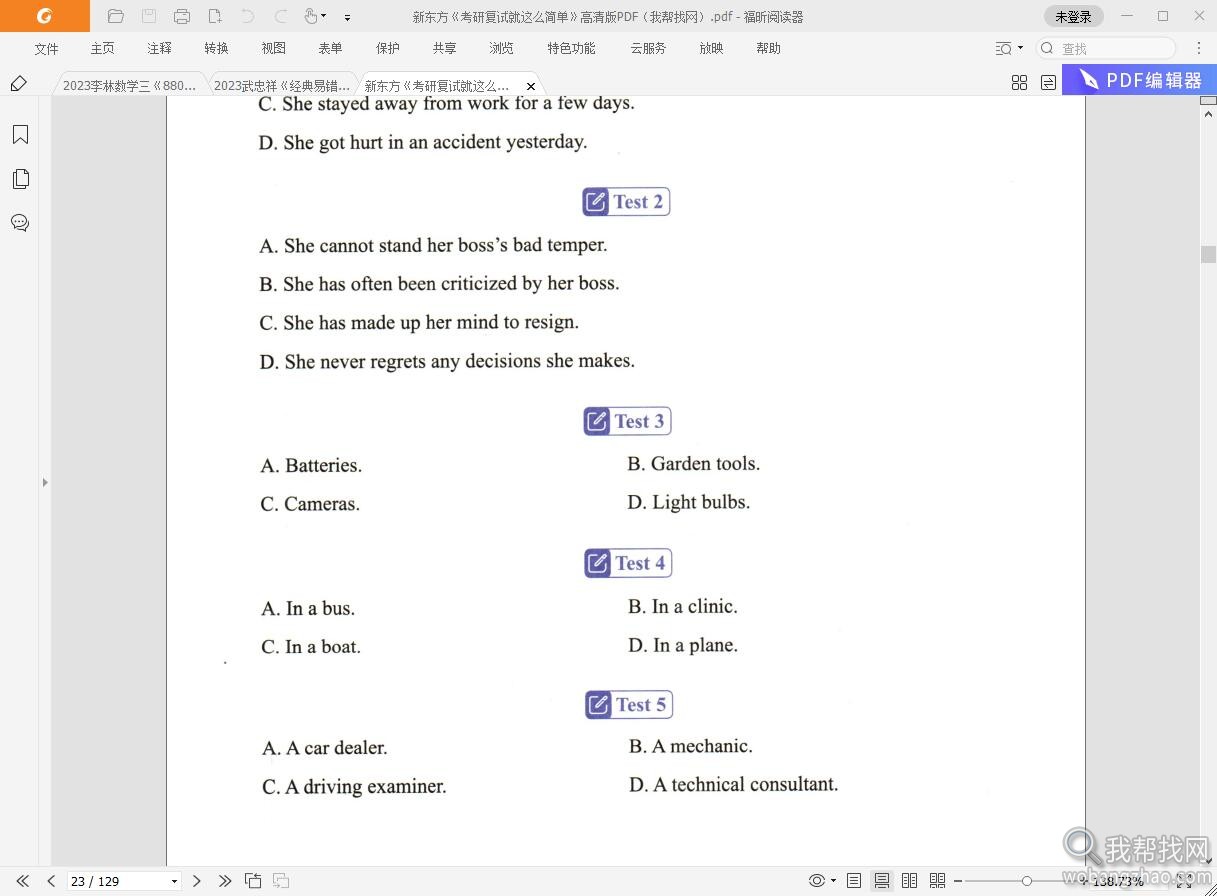Click the zoom slider handle

tap(1026, 881)
